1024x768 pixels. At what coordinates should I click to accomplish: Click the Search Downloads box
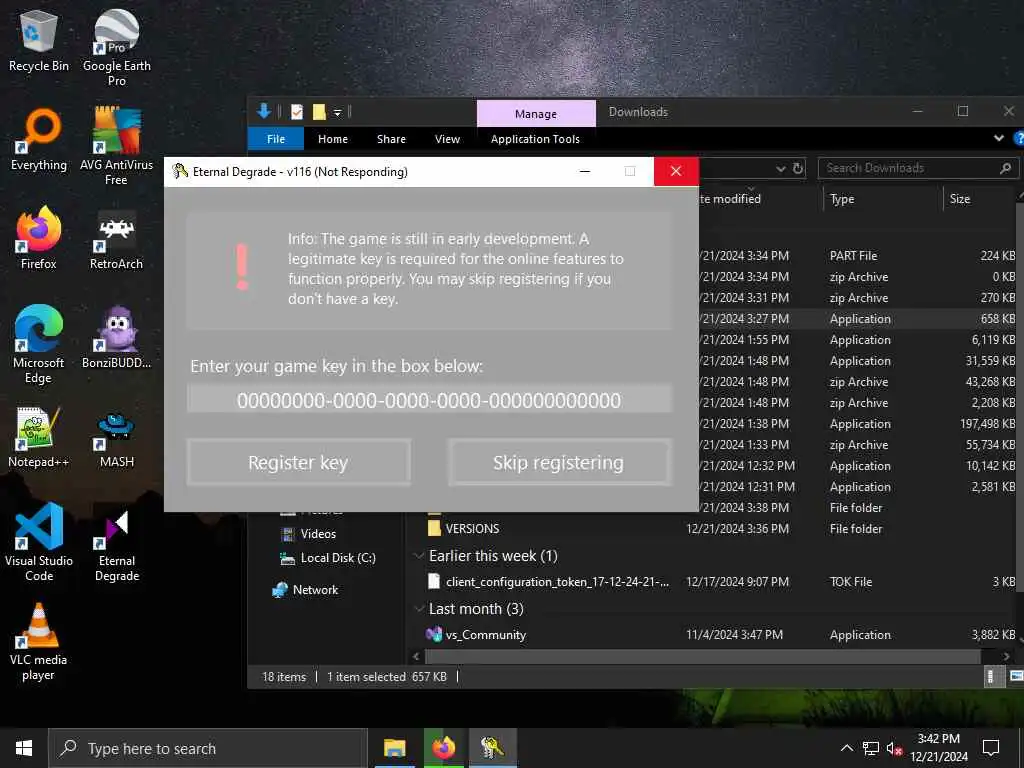click(918, 168)
